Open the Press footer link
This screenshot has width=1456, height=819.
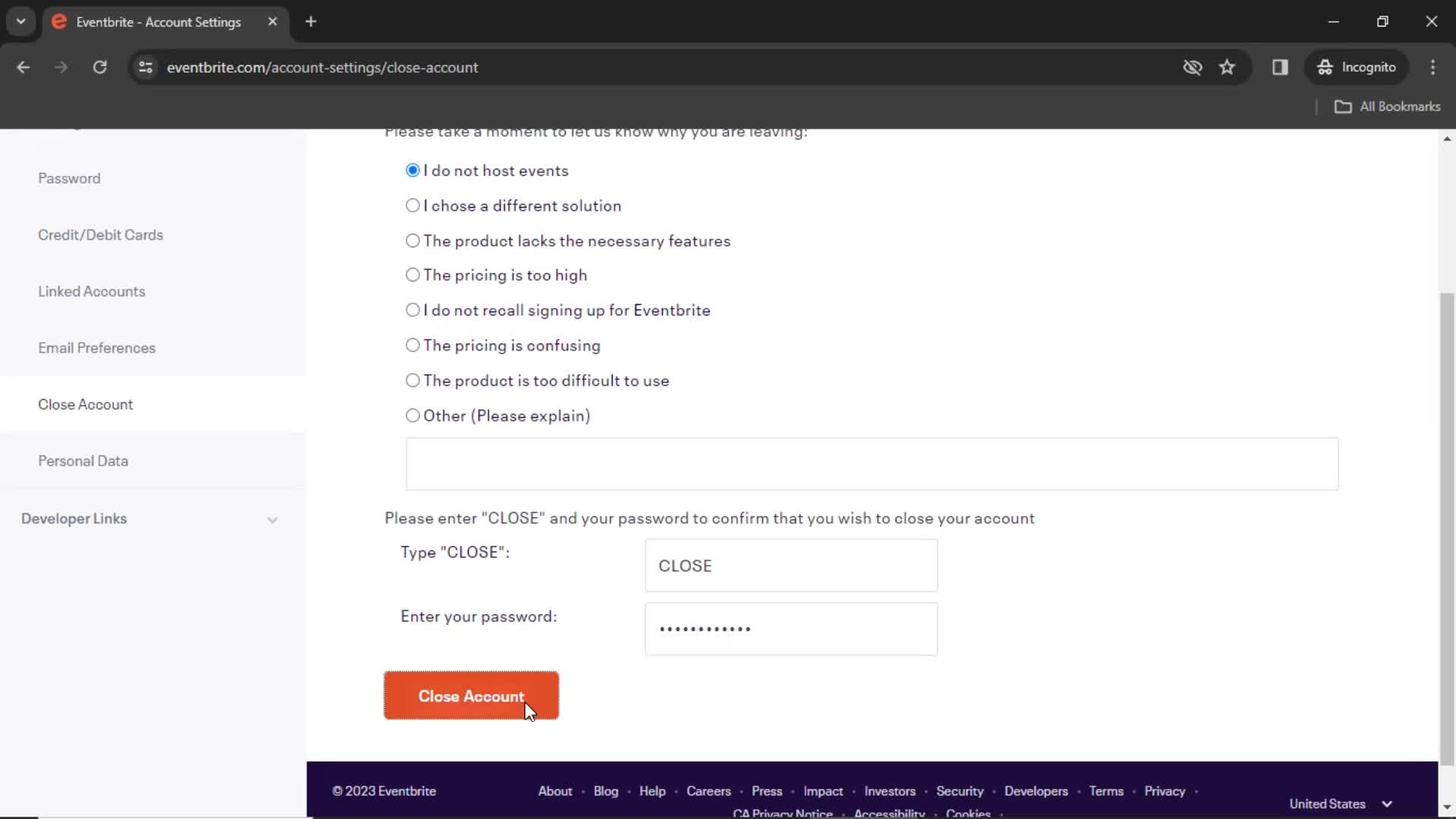[767, 791]
